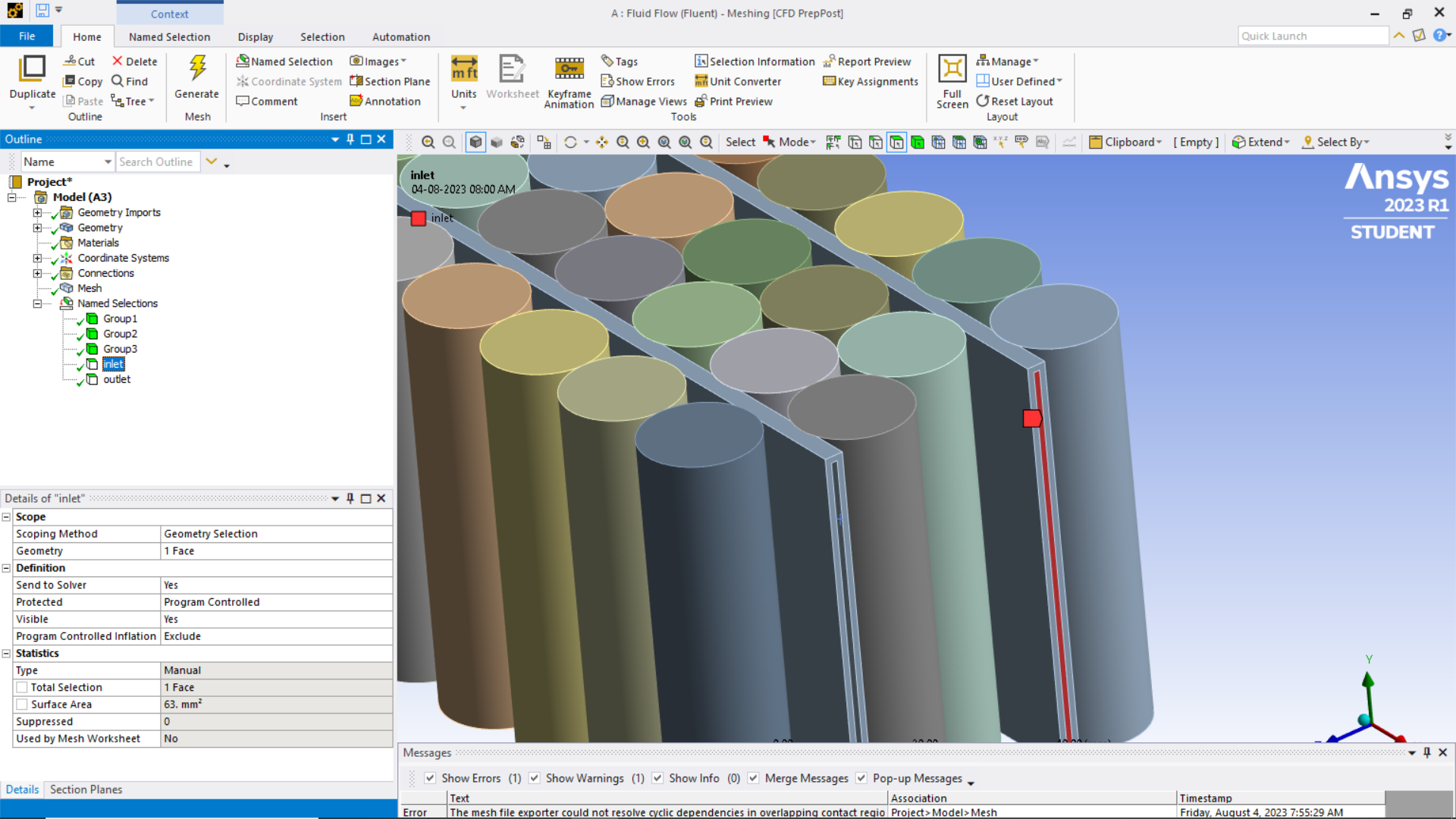Click the Search Outline input field
This screenshot has width=1456, height=819.
point(157,162)
